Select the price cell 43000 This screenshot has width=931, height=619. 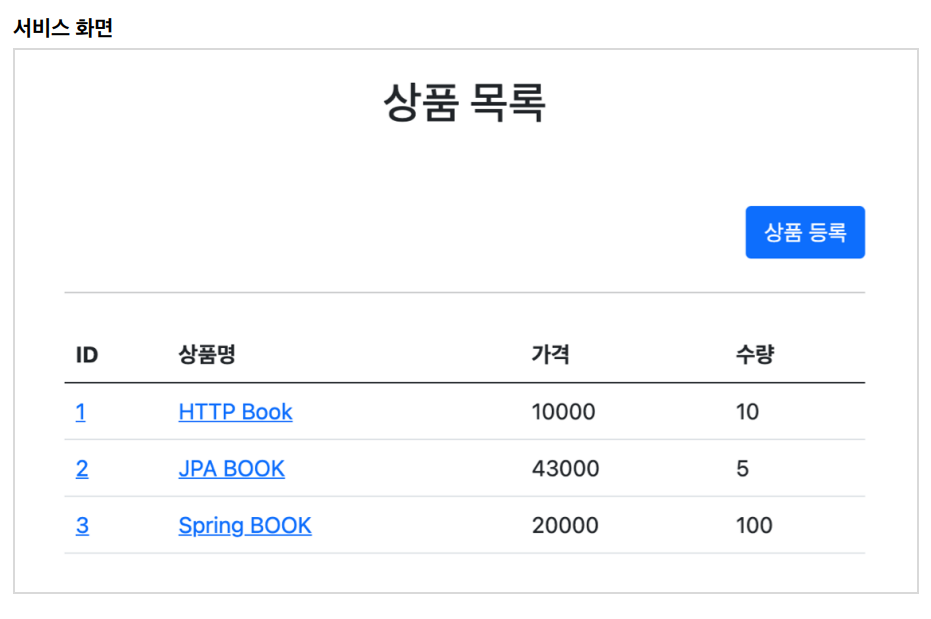(x=565, y=469)
